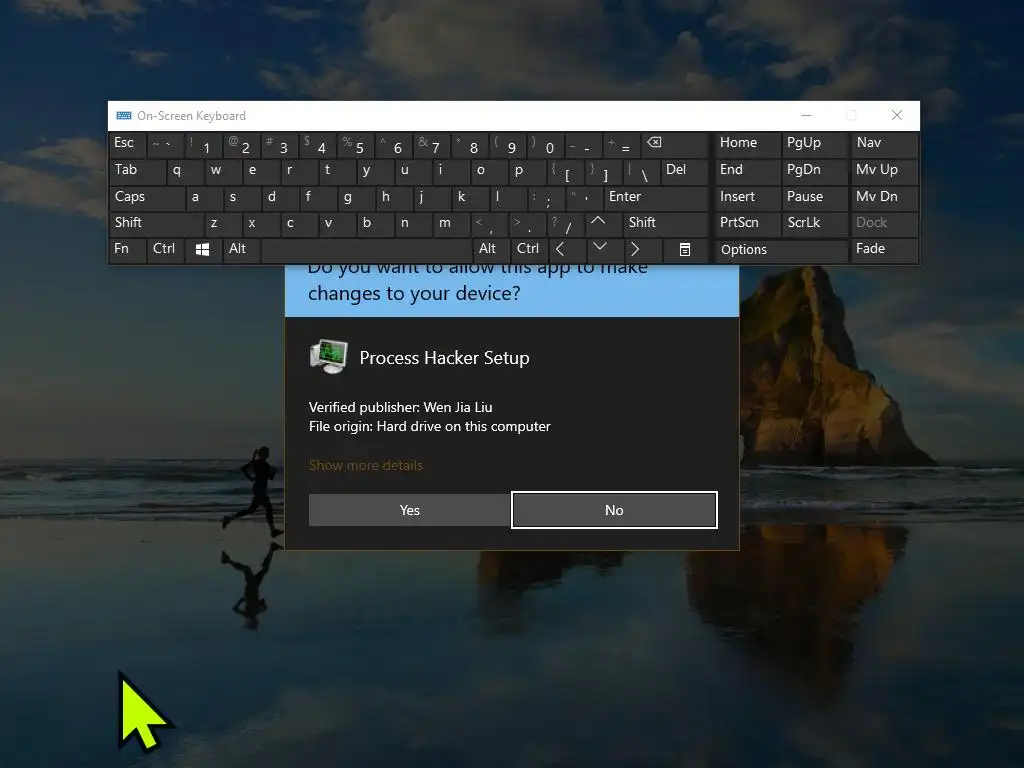Image resolution: width=1024 pixels, height=768 pixels.
Task: Tap the number 0 key
Action: (545, 145)
